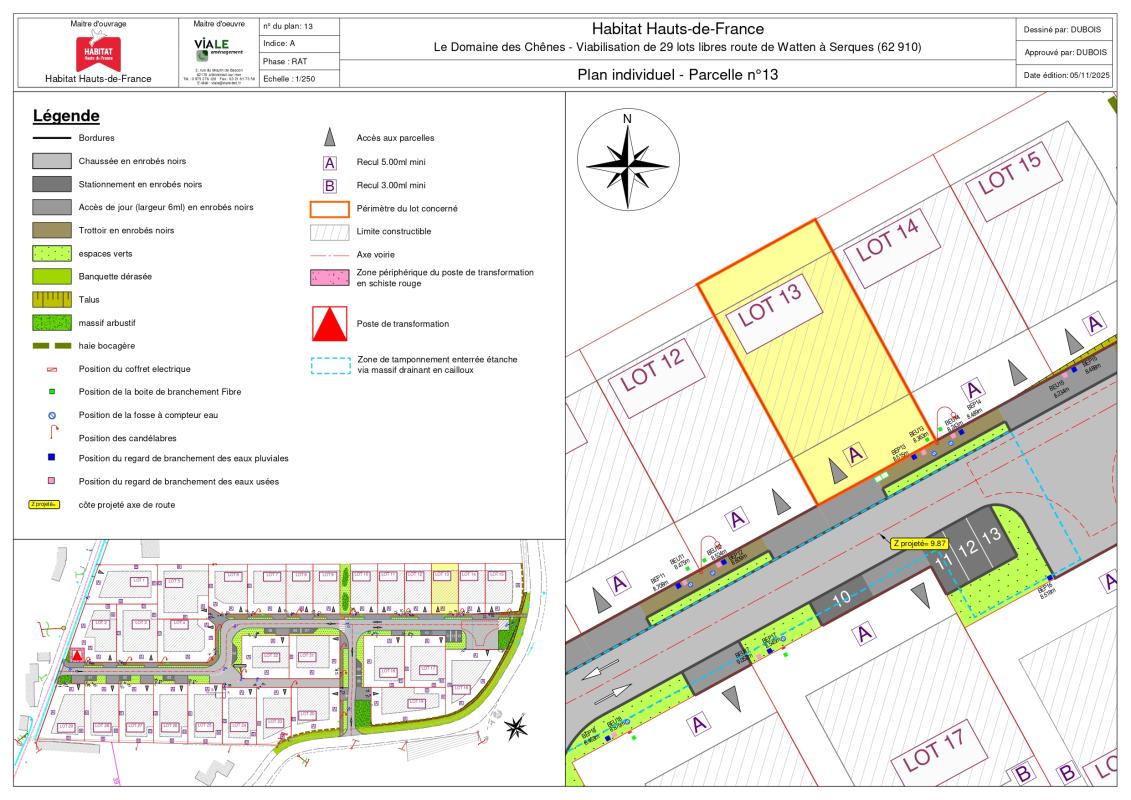Select the orange 'Périmètre du lot concerné' swatch
This screenshot has width=1131, height=800.
pos(330,209)
